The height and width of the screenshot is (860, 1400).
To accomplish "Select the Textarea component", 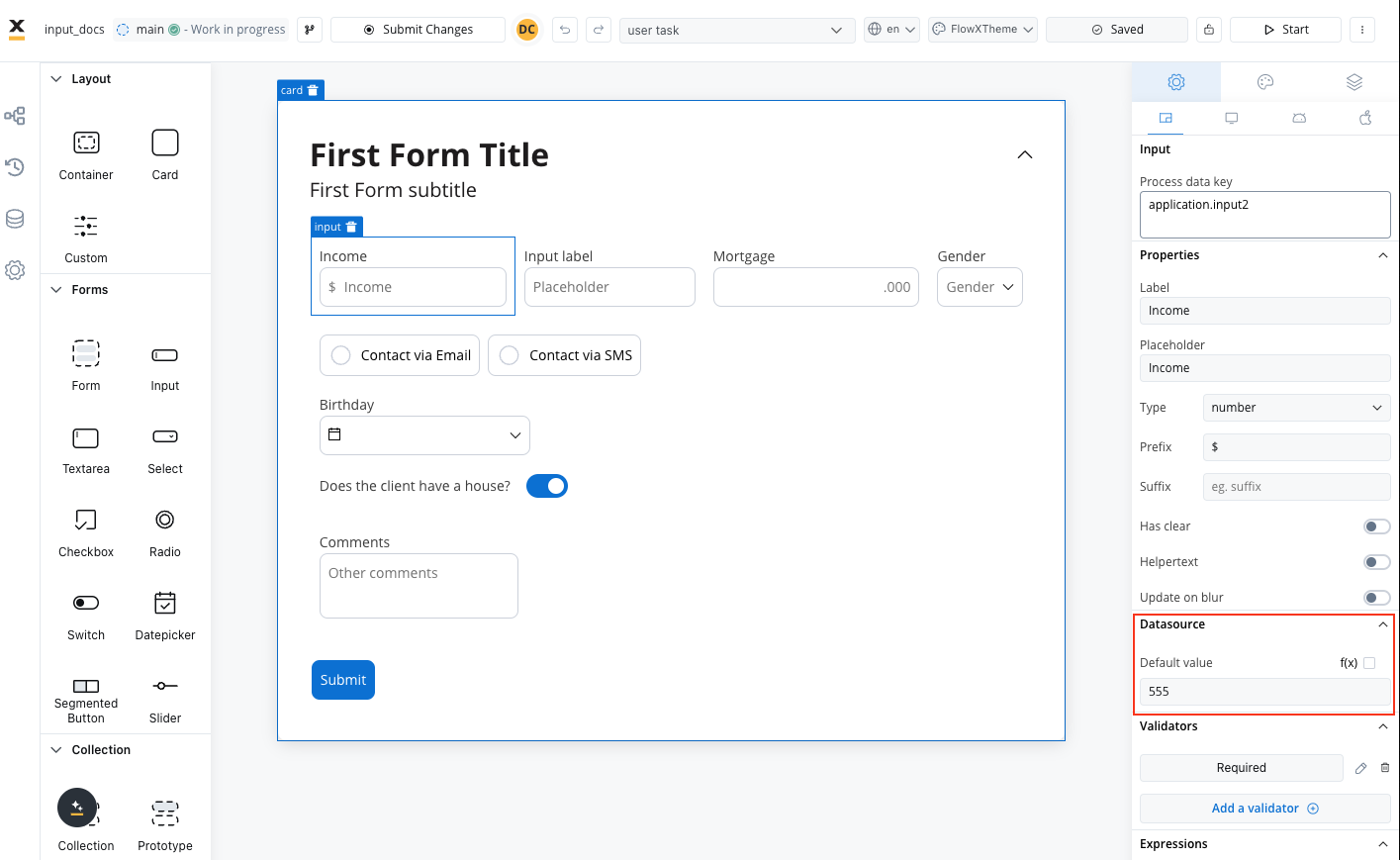I will (x=86, y=449).
